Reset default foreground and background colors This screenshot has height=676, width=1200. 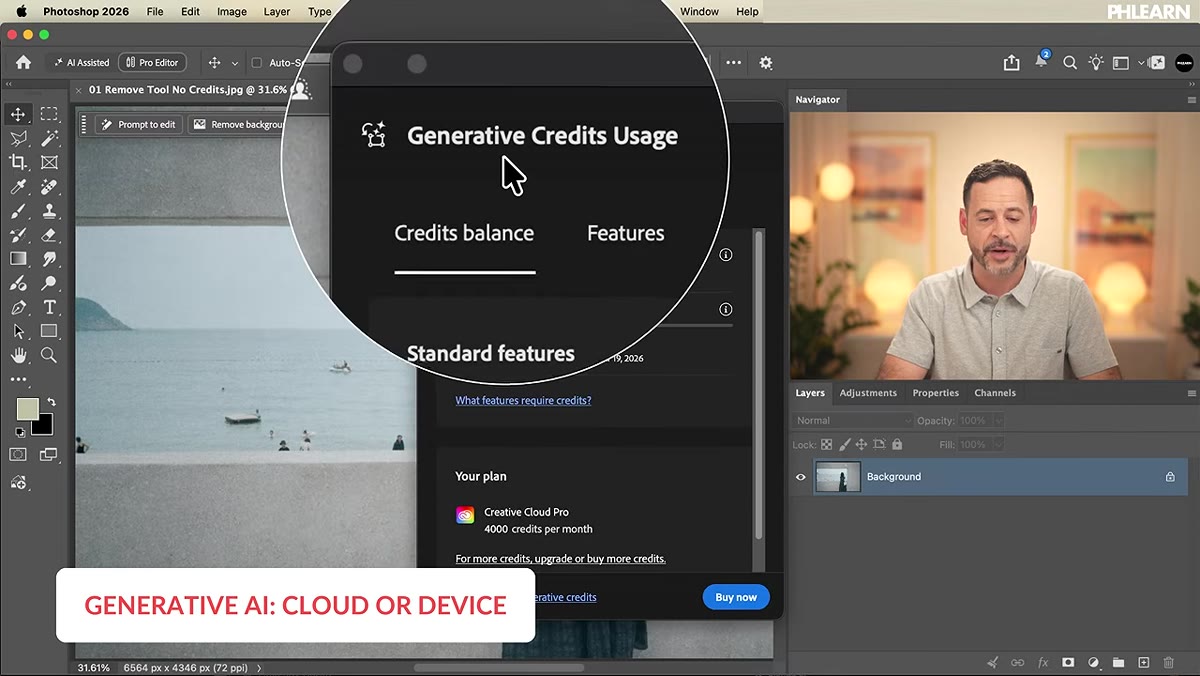pos(19,432)
